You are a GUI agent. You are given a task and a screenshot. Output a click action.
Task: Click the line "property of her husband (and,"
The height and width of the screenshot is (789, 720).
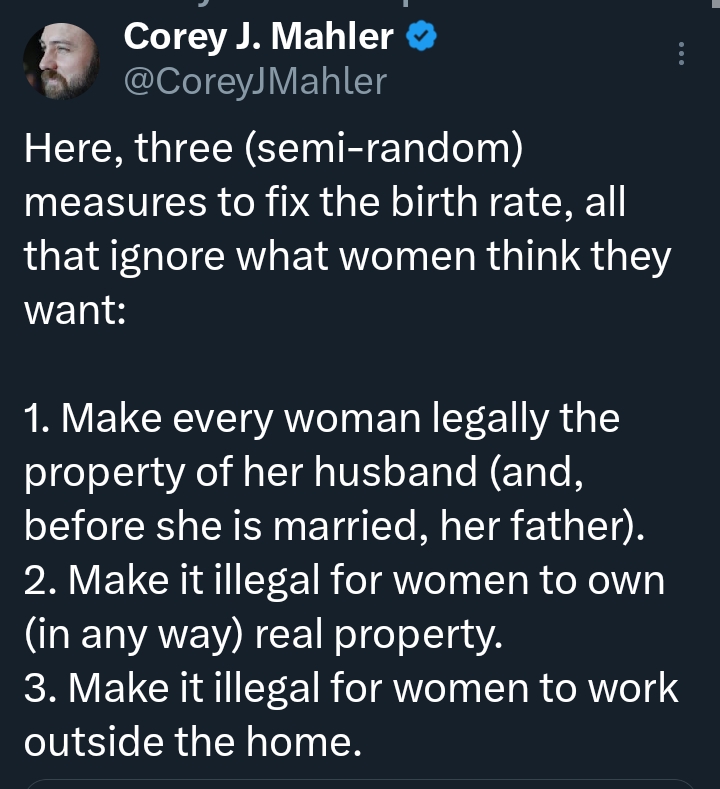click(x=304, y=472)
